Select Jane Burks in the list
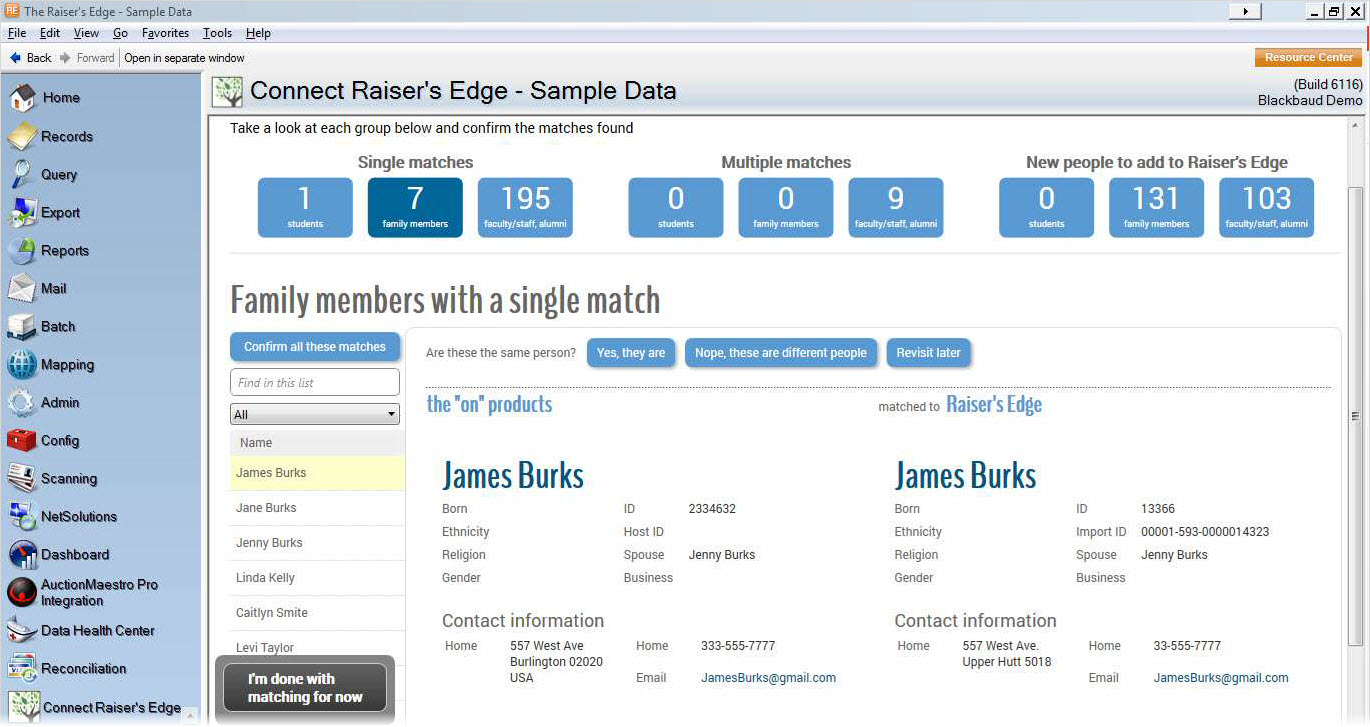1370x727 pixels. (x=317, y=508)
